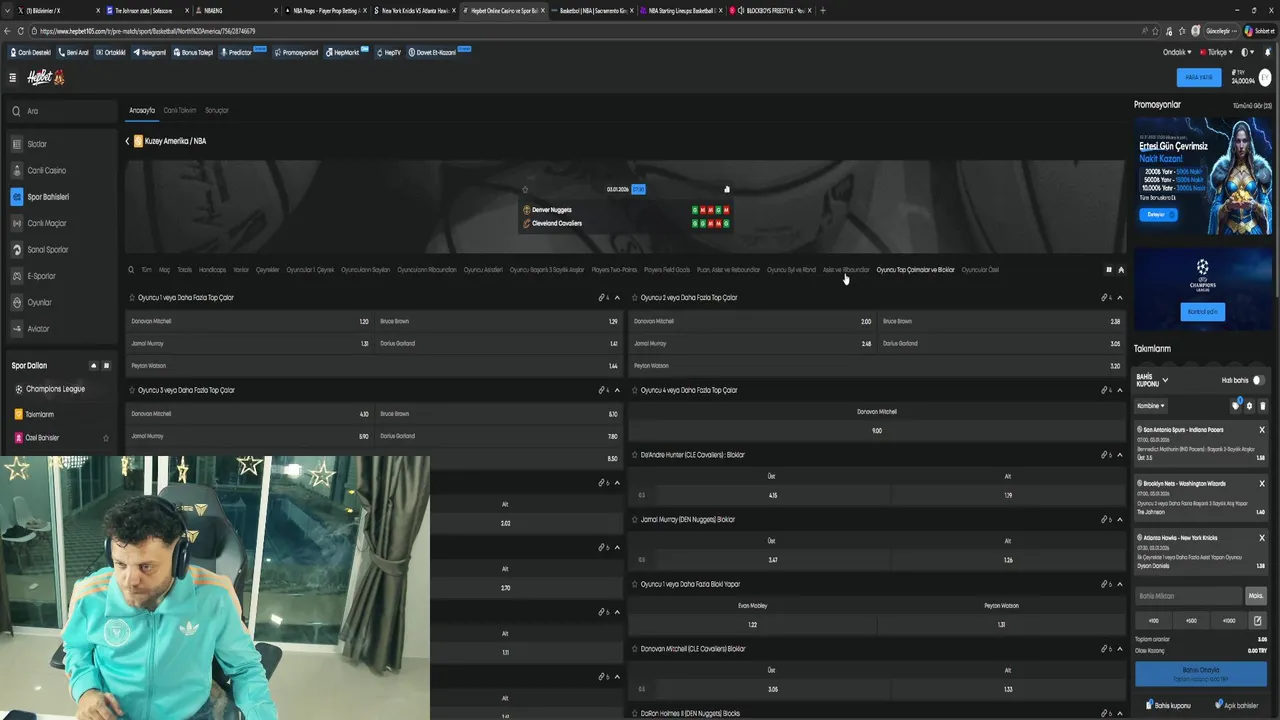This screenshot has width=1280, height=720.
Task: Open Canlı Destek support link
Action: pyautogui.click(x=31, y=52)
